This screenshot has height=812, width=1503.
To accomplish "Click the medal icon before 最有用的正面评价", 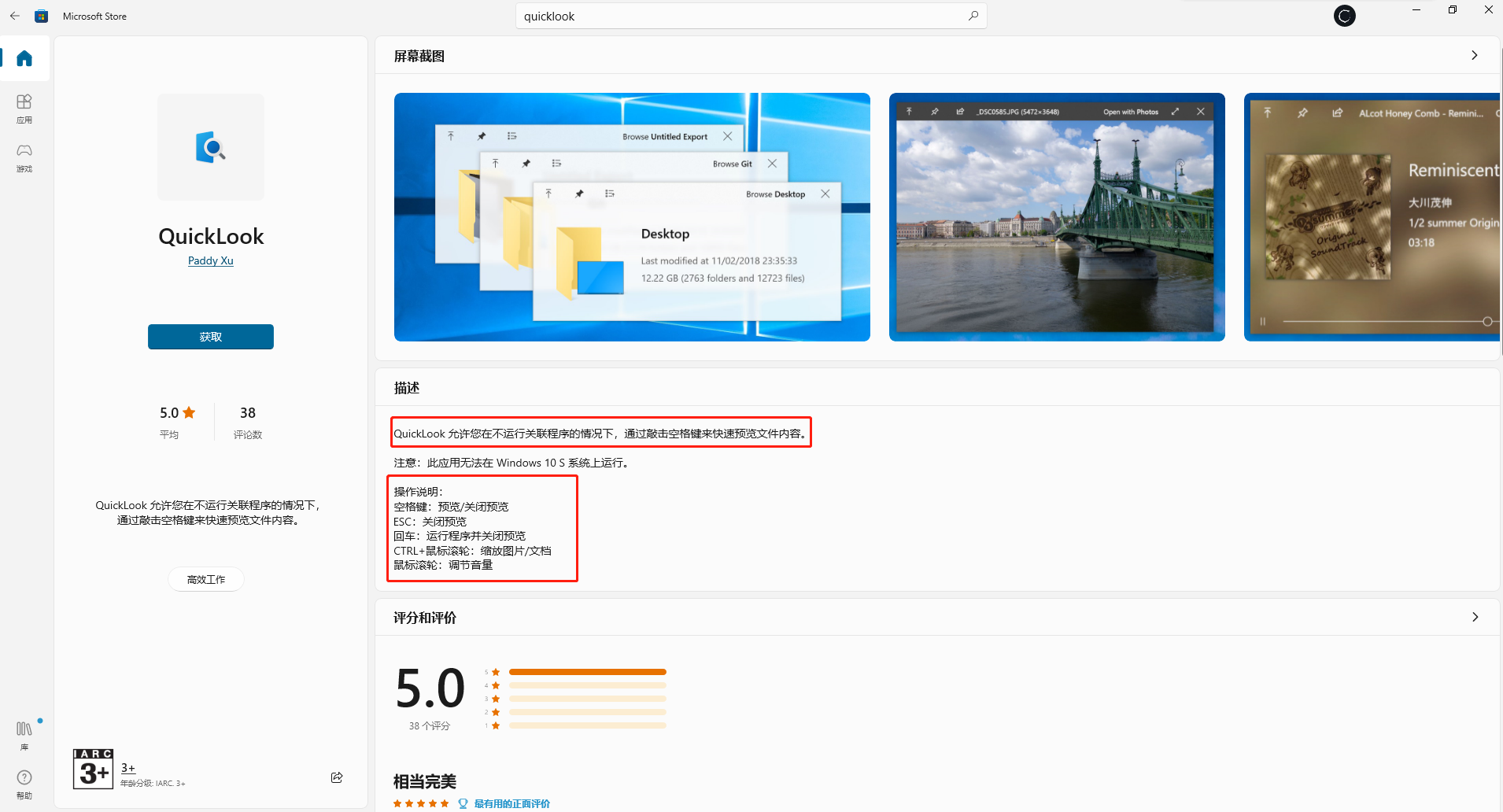I will [463, 803].
